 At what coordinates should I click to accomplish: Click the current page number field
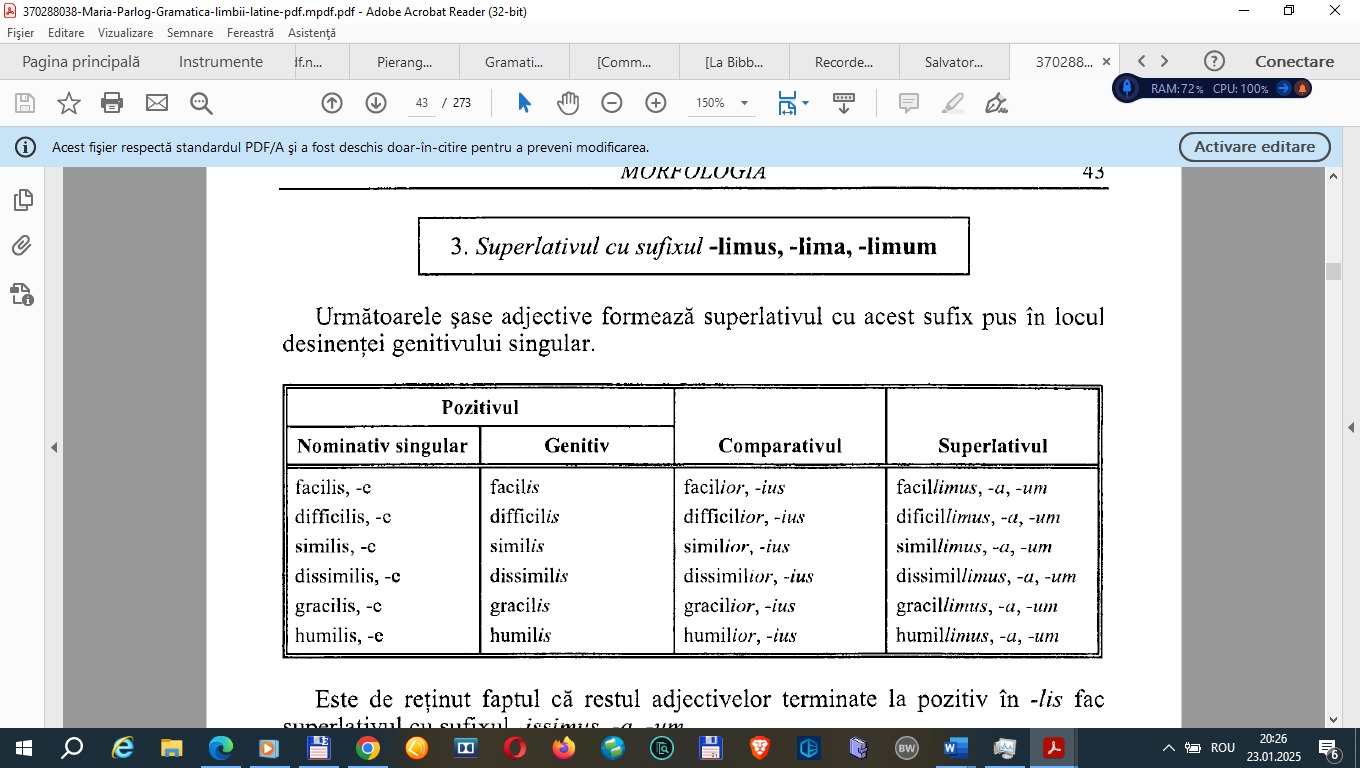(x=422, y=103)
